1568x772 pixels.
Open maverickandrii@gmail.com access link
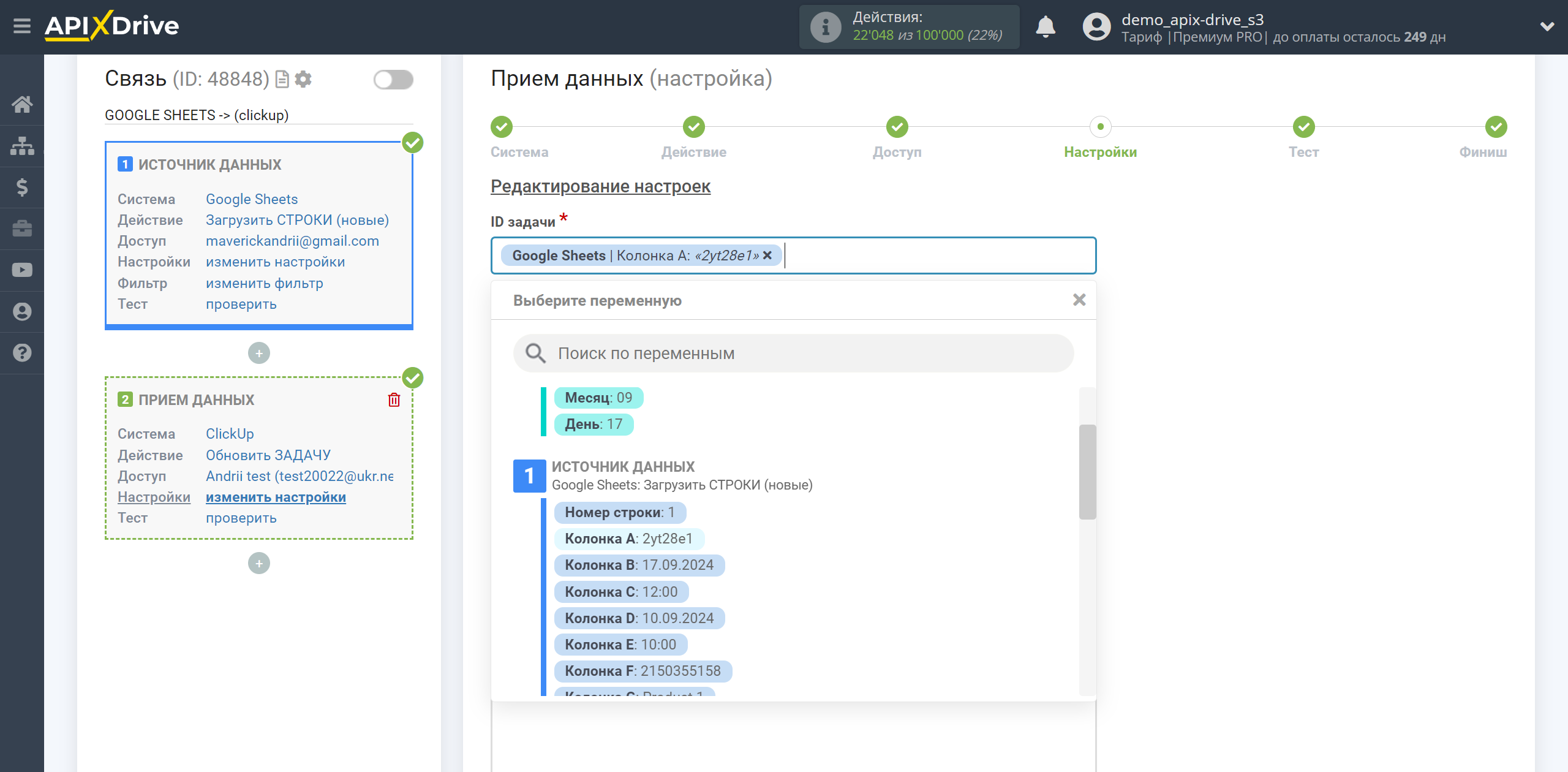tap(292, 241)
